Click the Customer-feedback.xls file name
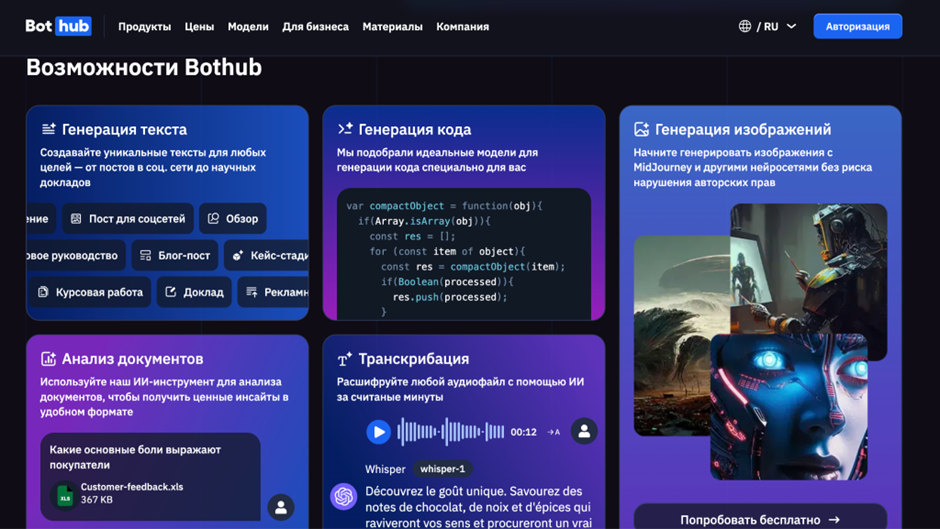 point(132,487)
